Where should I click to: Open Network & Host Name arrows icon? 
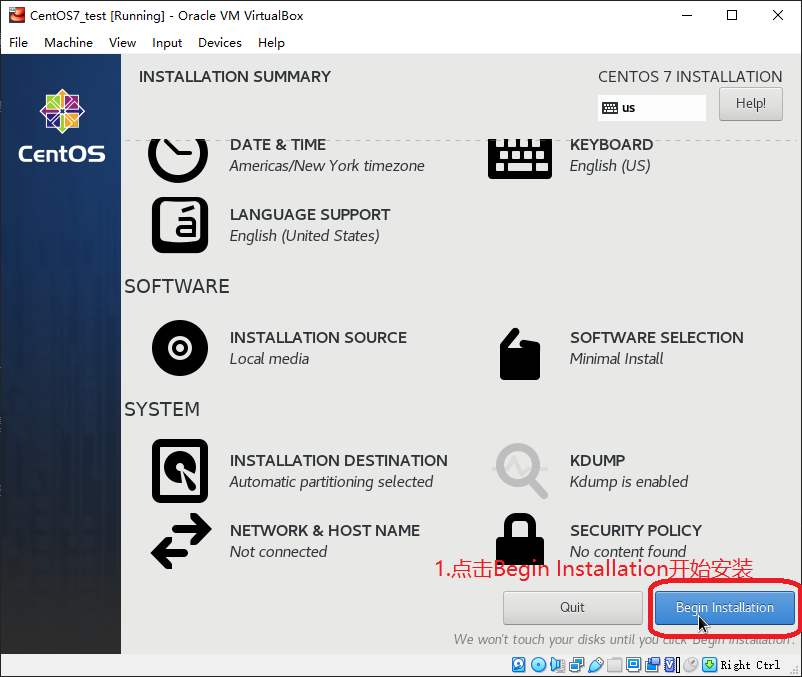tap(181, 541)
